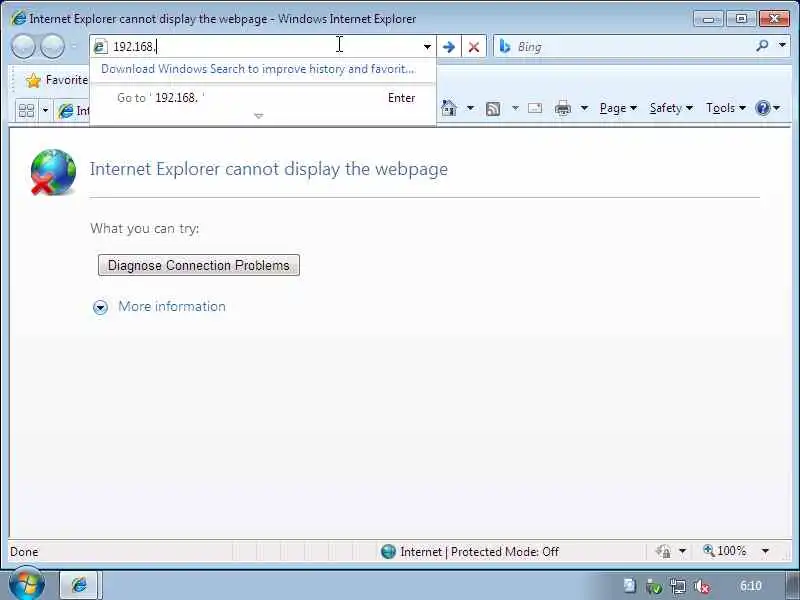The image size is (800, 600).
Task: Click the red Stop loading X
Action: click(473, 47)
